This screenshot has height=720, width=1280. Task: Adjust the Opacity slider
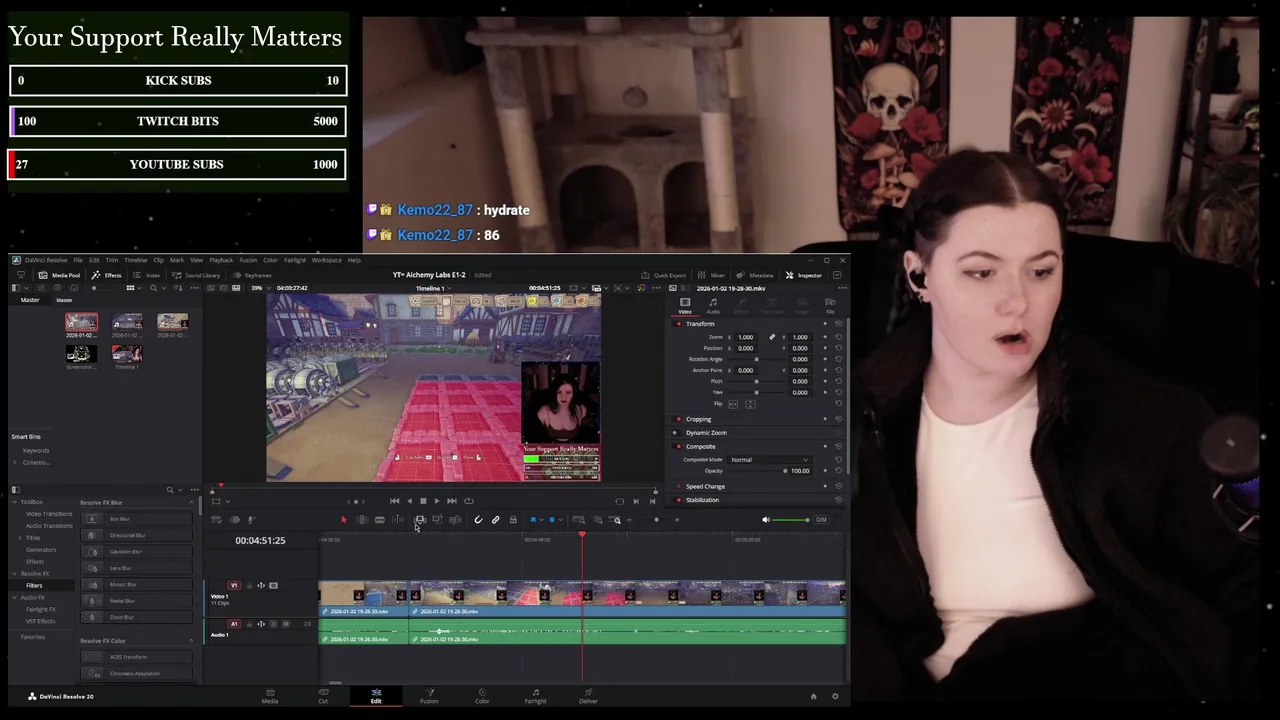point(757,471)
